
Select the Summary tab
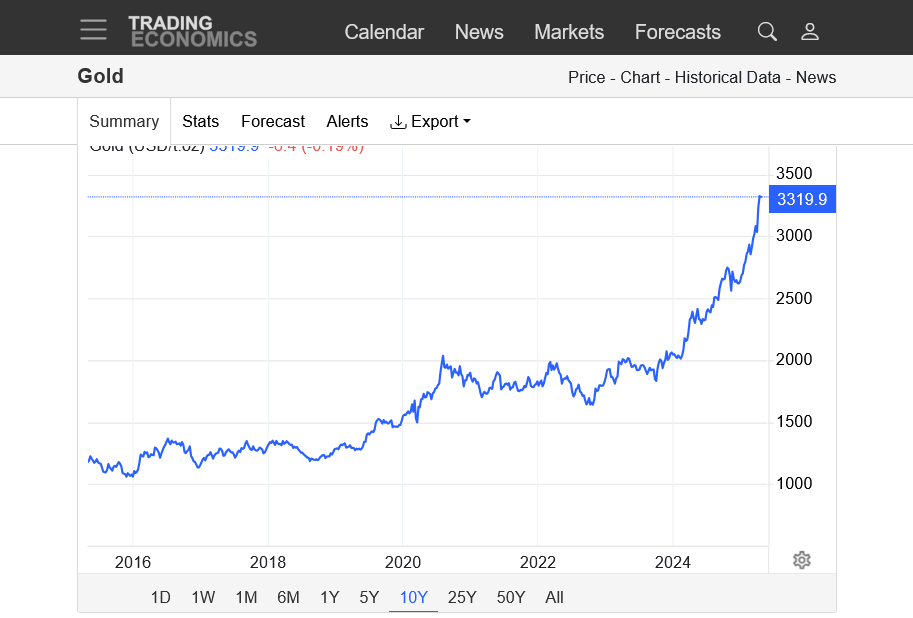click(124, 121)
